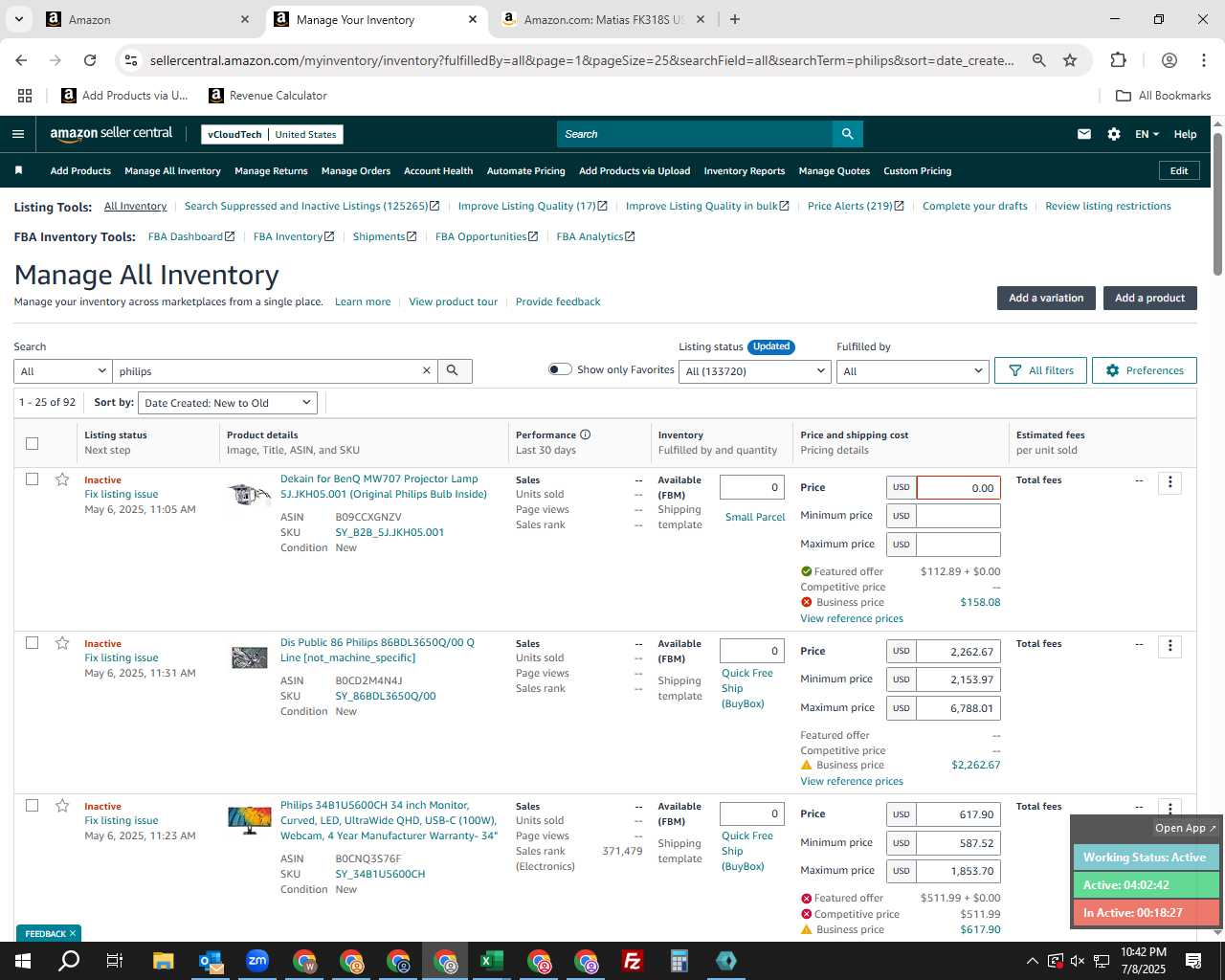The image size is (1225, 980).
Task: Click View reference prices for Dekain listing
Action: (x=852, y=618)
